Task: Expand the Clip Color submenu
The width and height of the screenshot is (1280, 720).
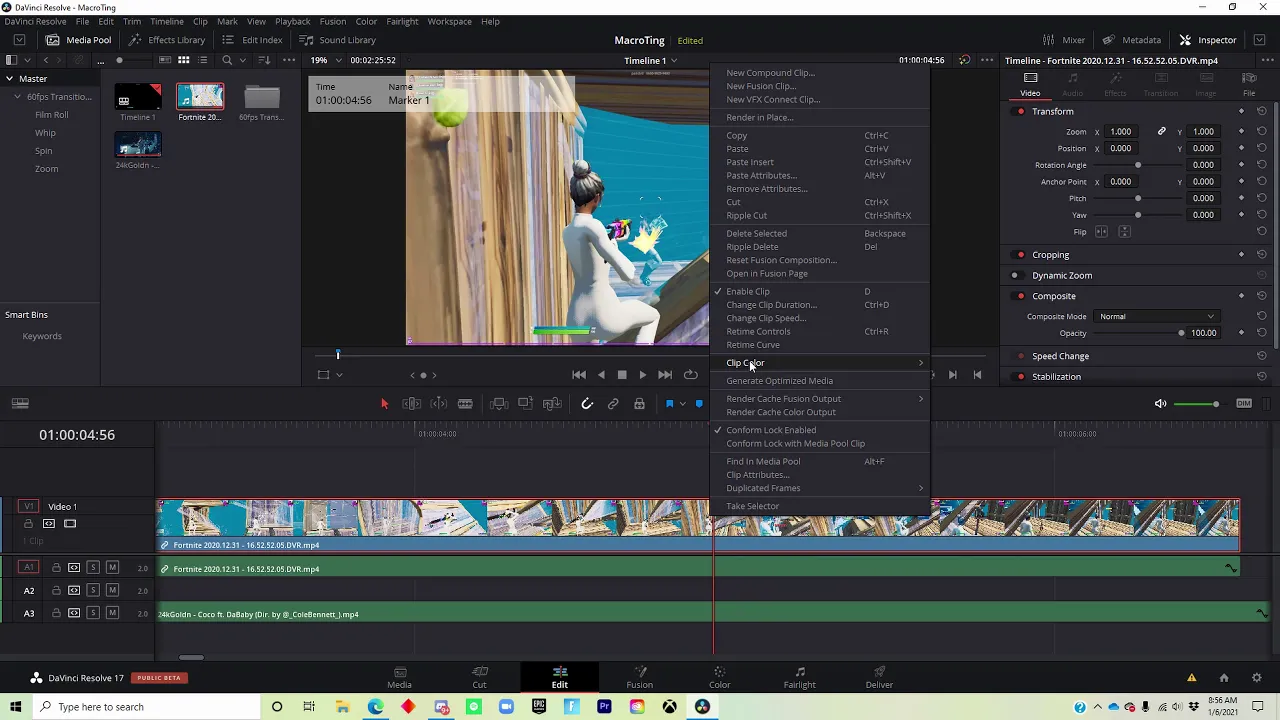Action: (820, 363)
